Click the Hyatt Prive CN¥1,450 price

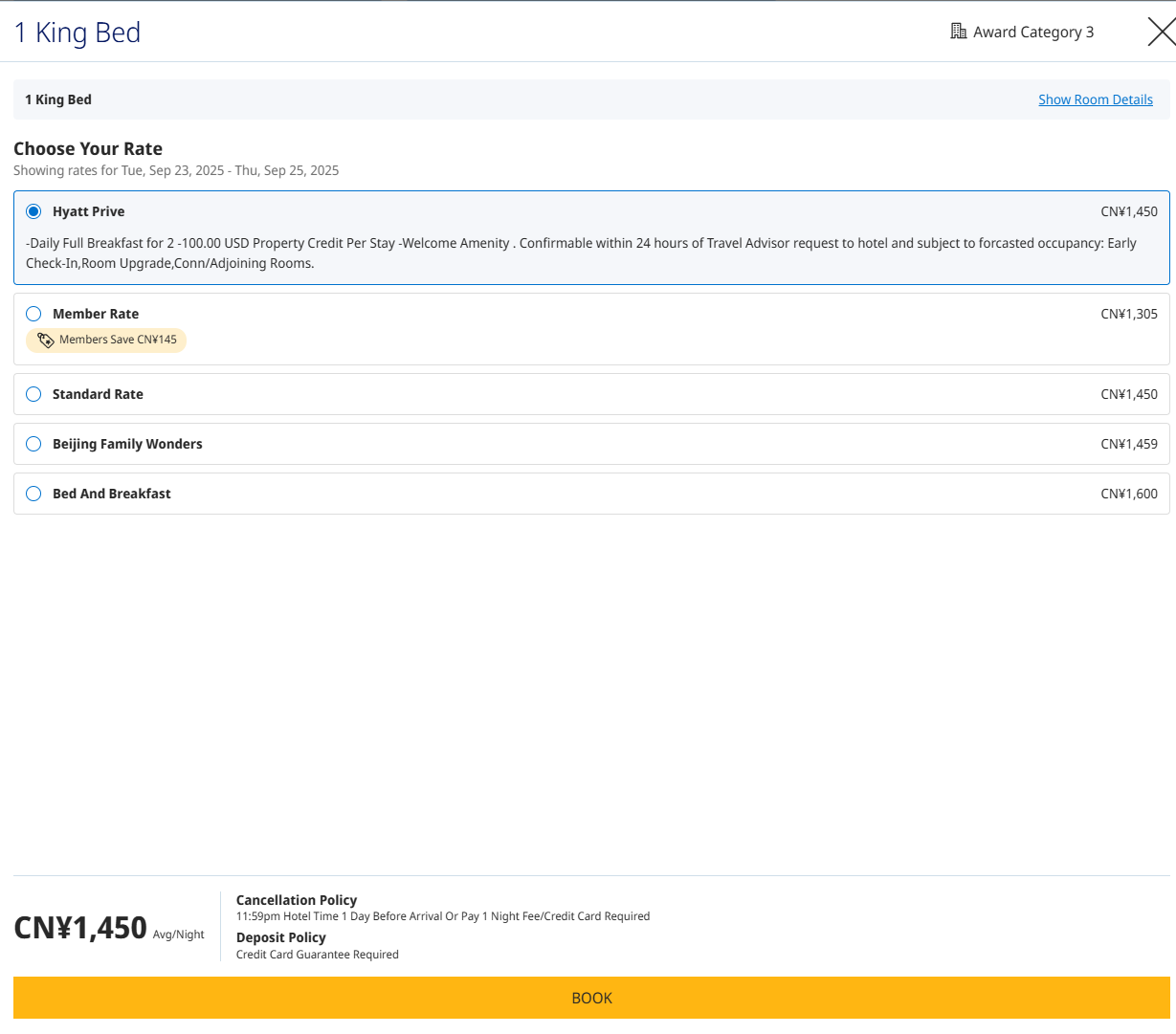pos(1129,211)
